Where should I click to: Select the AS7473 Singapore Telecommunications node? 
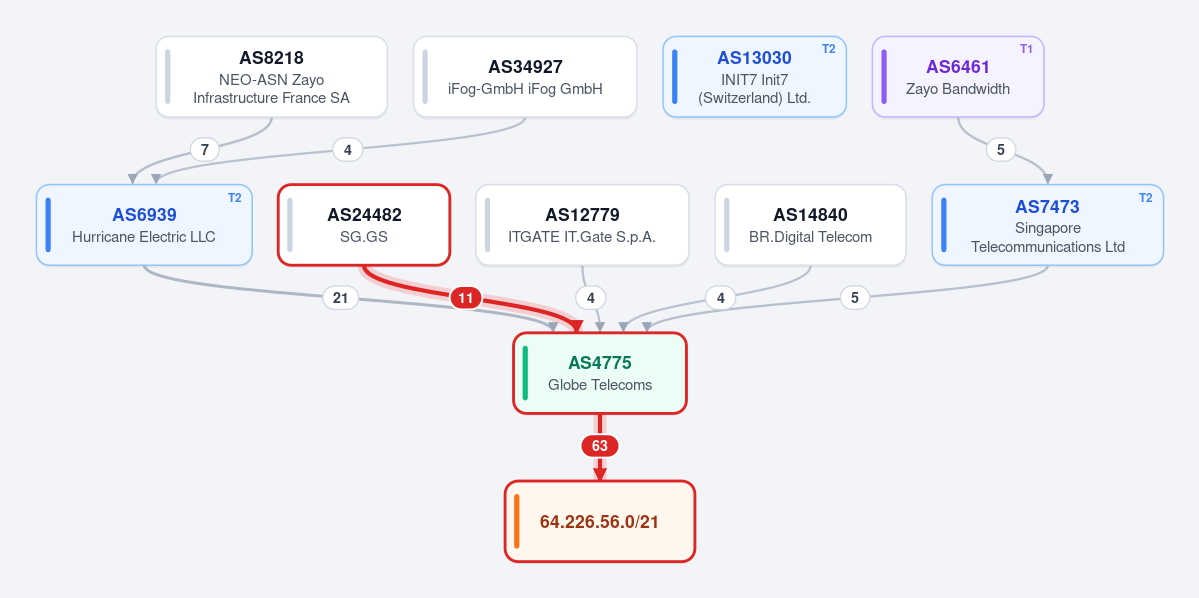(1048, 225)
